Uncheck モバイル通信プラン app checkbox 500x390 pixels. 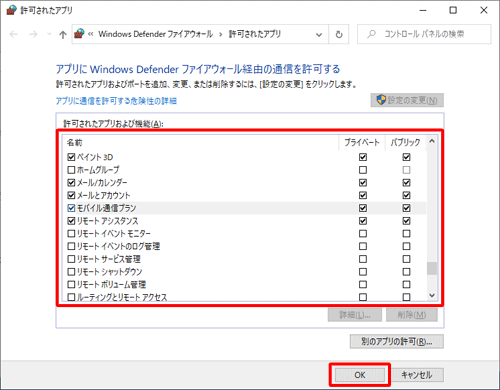tap(71, 208)
